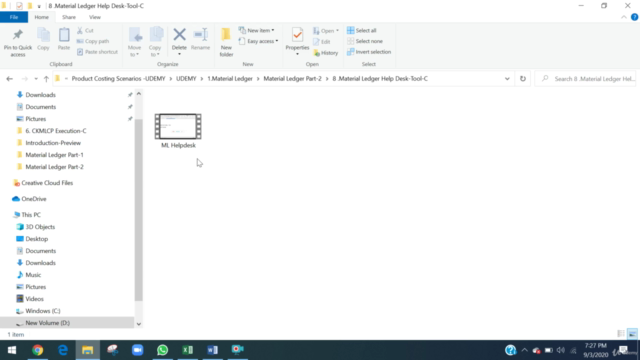This screenshot has height=360, width=640.
Task: Switch to details view icon
Action: [x=621, y=334]
